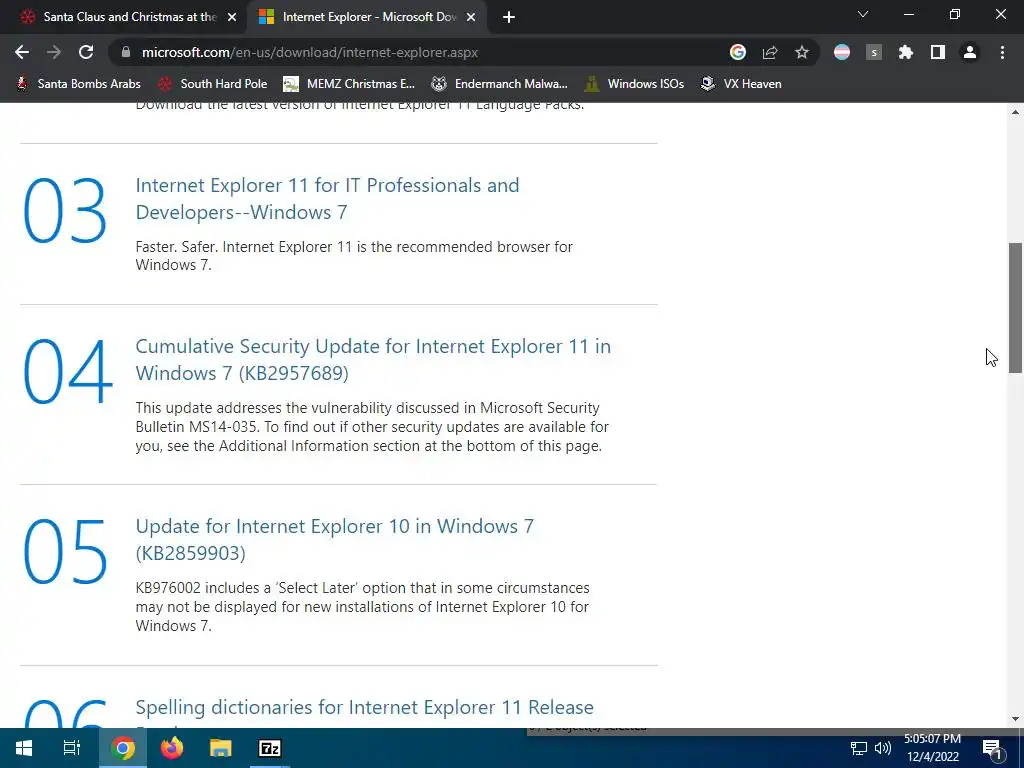The height and width of the screenshot is (768, 1024).
Task: Open Update for Internet Explorer 10 KB2859903 link
Action: pos(334,539)
